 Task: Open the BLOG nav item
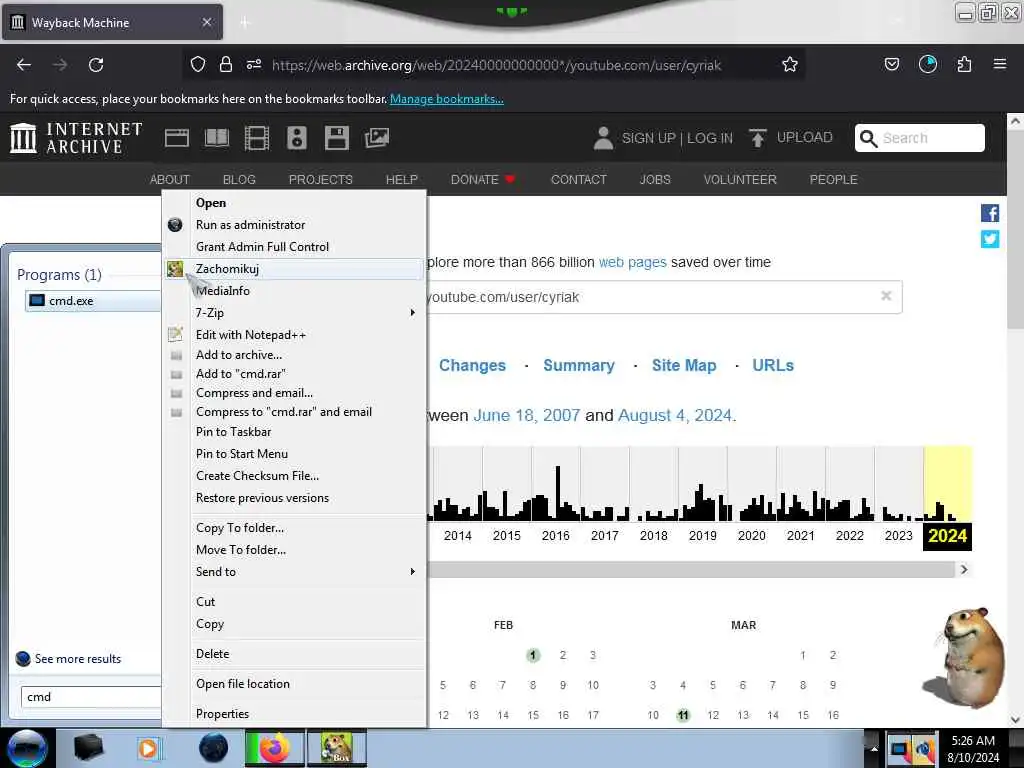(239, 180)
